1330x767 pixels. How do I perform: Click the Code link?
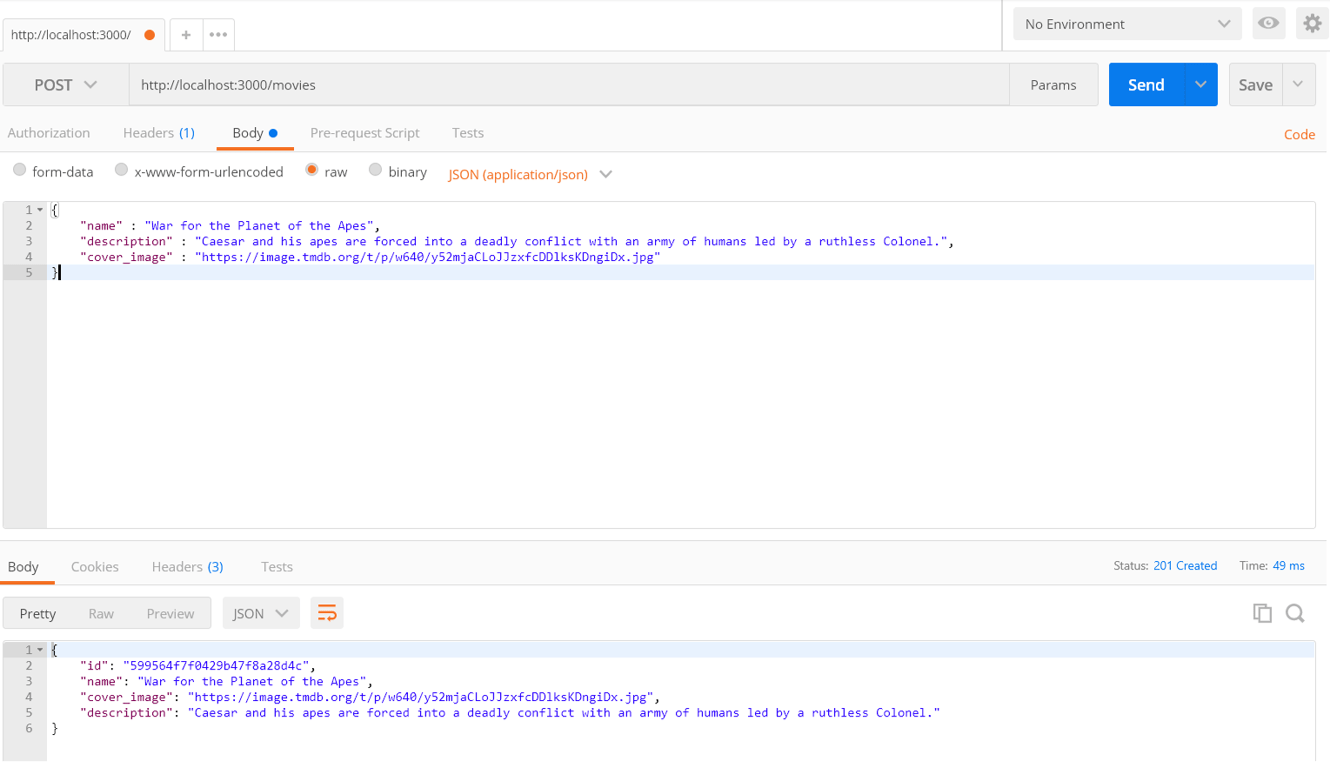click(x=1299, y=135)
